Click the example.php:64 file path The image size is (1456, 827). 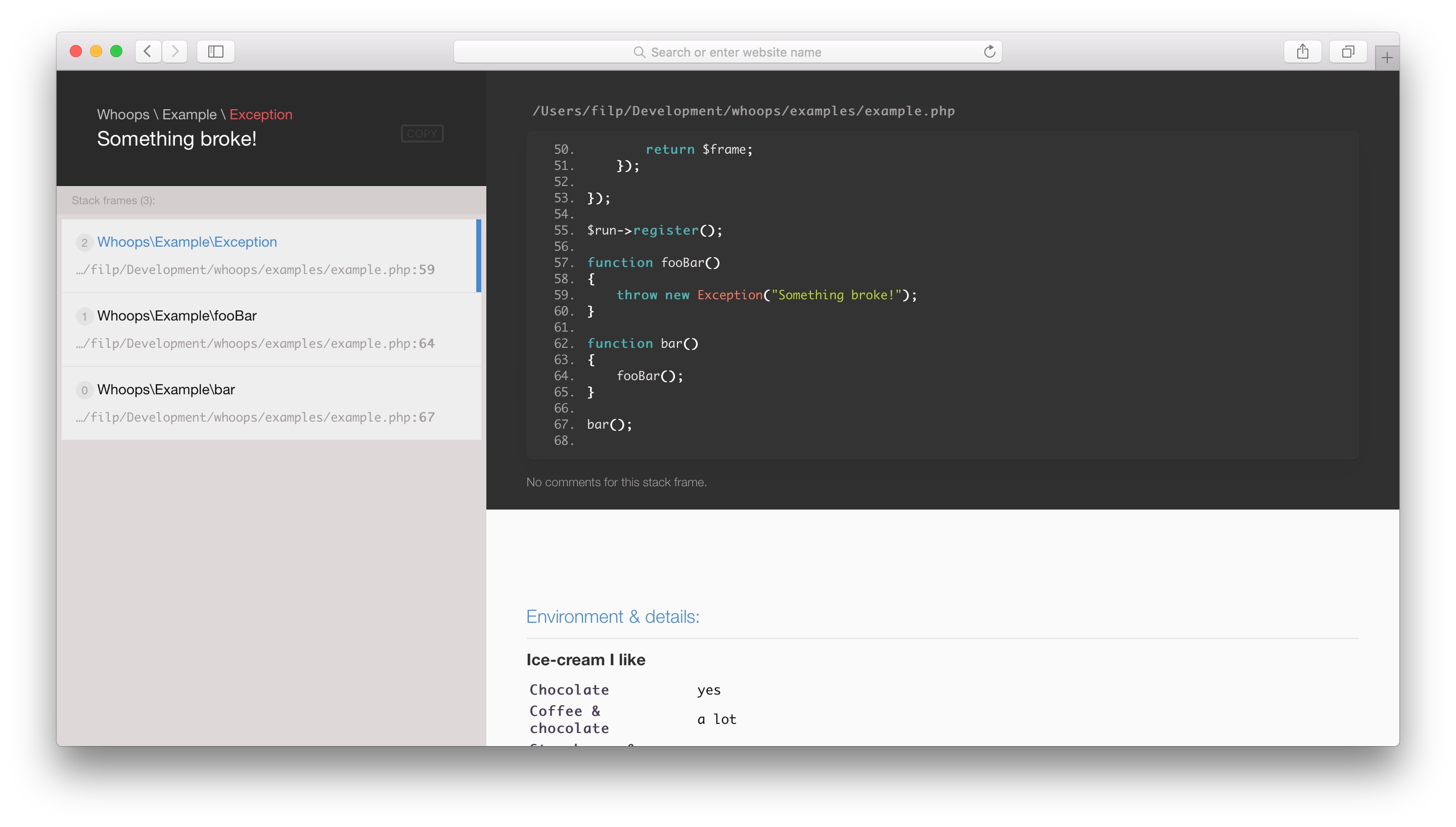pos(255,344)
